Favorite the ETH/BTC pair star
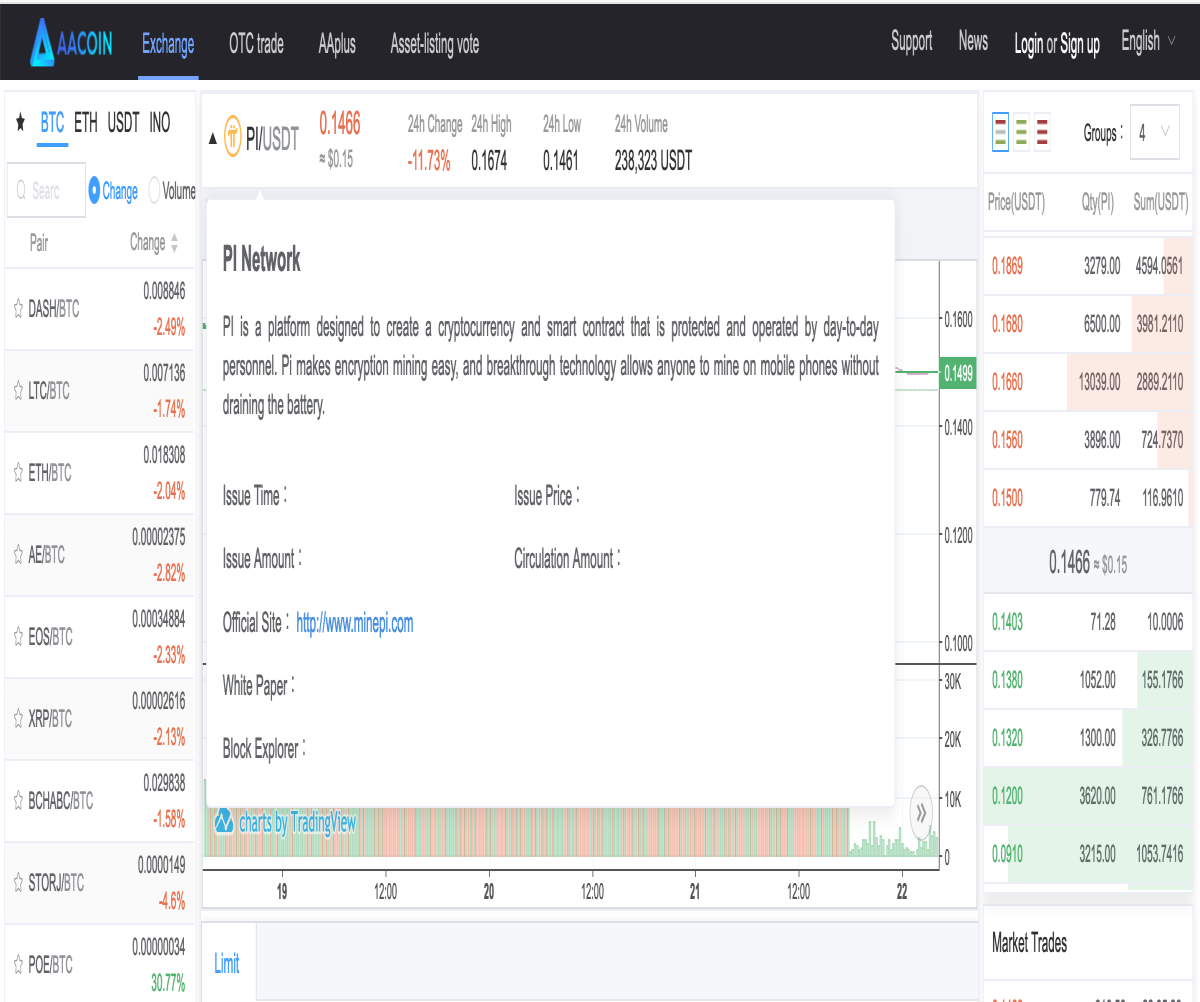 point(18,473)
